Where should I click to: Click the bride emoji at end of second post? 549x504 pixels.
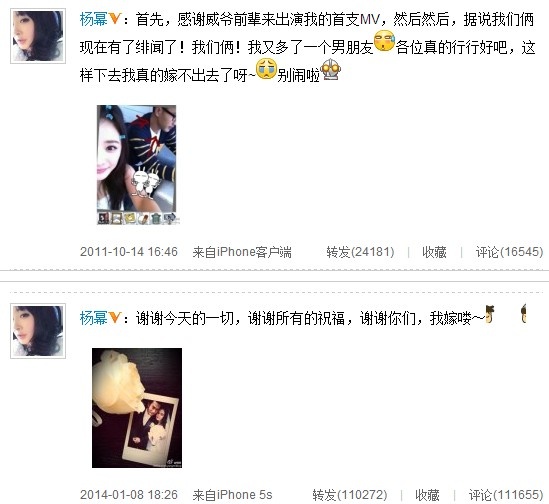(523, 313)
